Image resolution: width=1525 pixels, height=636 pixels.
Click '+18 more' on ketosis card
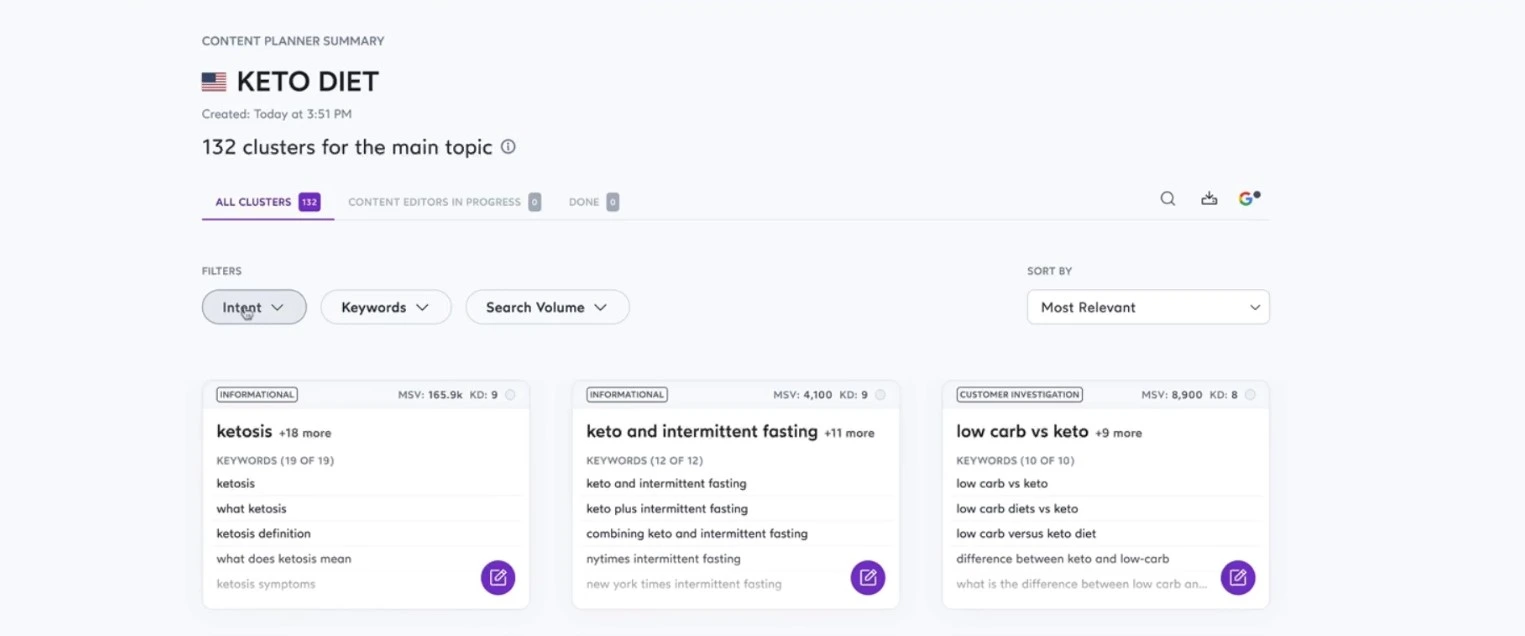(305, 433)
